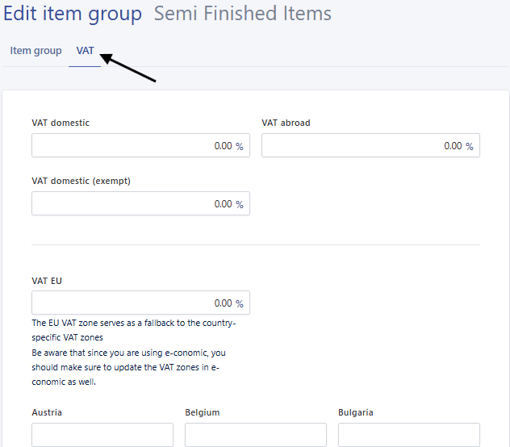510x447 pixels.
Task: Click the VAT EU label
Action: pos(47,281)
